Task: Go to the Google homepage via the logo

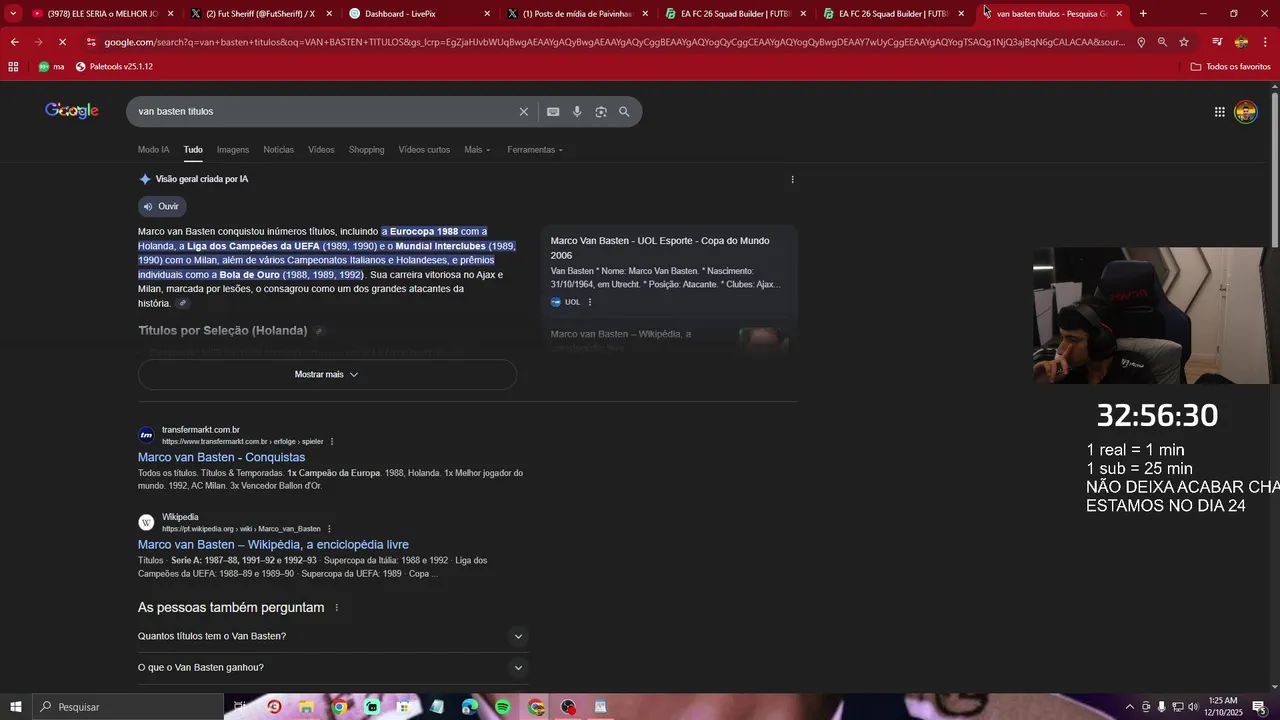Action: click(72, 111)
